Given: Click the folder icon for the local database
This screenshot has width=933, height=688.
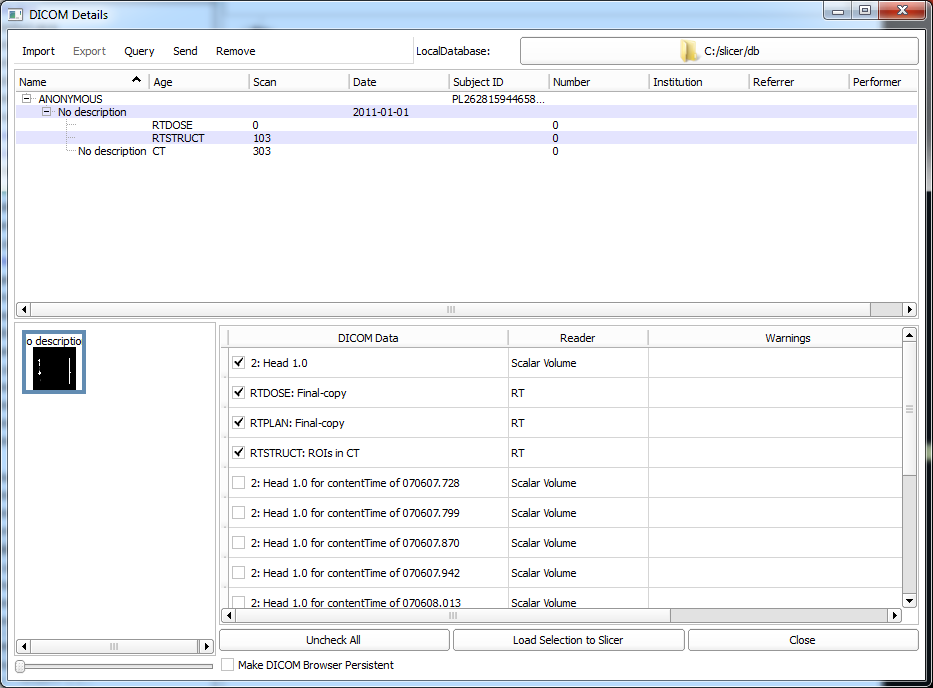Looking at the screenshot, I should click(688, 51).
